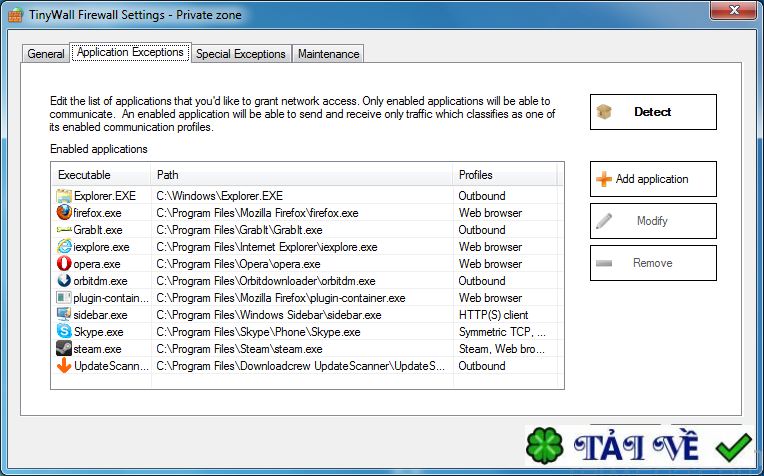
Task: Sort by the Profiles column header
Action: tap(505, 174)
